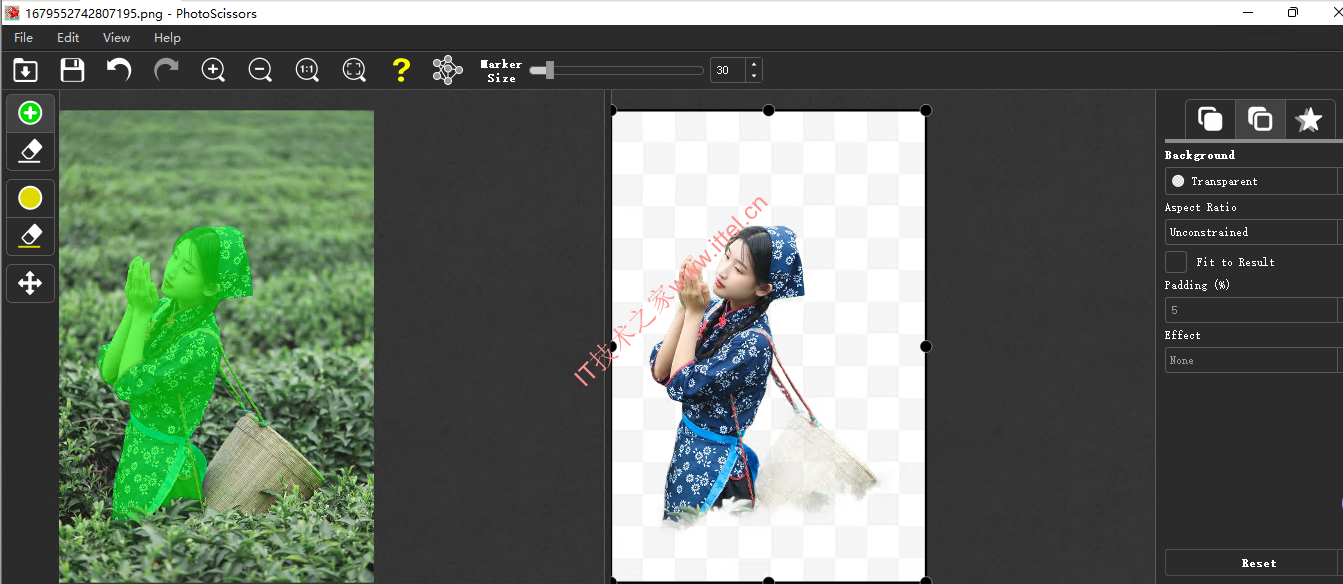Zoom out of the image

tap(260, 70)
